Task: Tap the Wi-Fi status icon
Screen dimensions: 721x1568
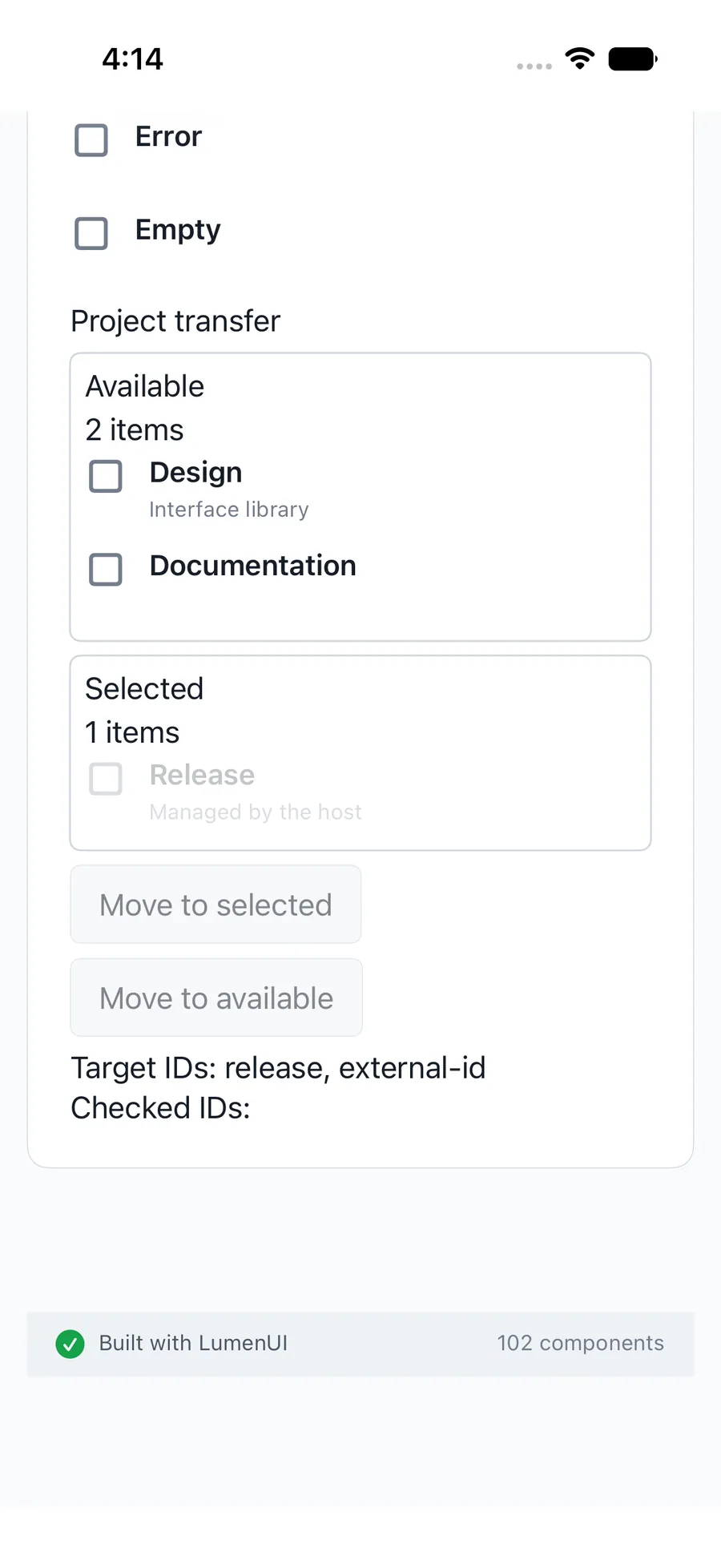Action: pos(580,58)
